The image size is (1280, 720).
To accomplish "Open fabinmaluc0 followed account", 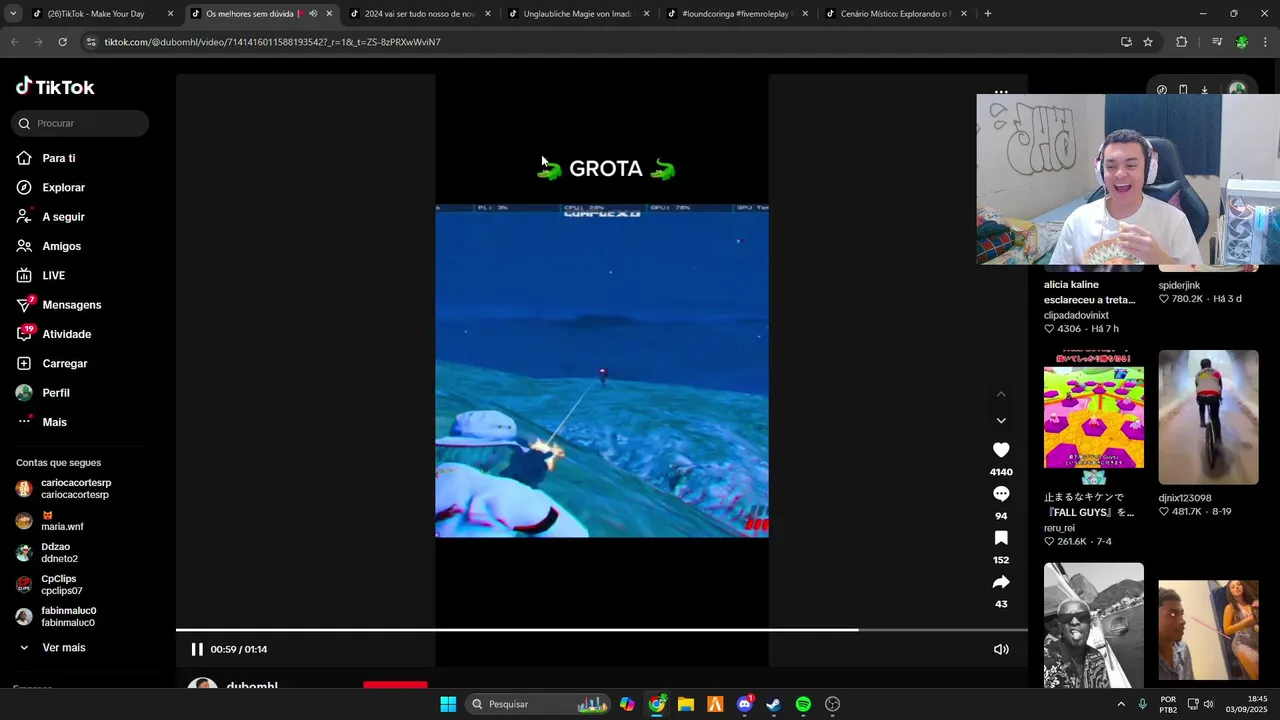I will (x=56, y=617).
